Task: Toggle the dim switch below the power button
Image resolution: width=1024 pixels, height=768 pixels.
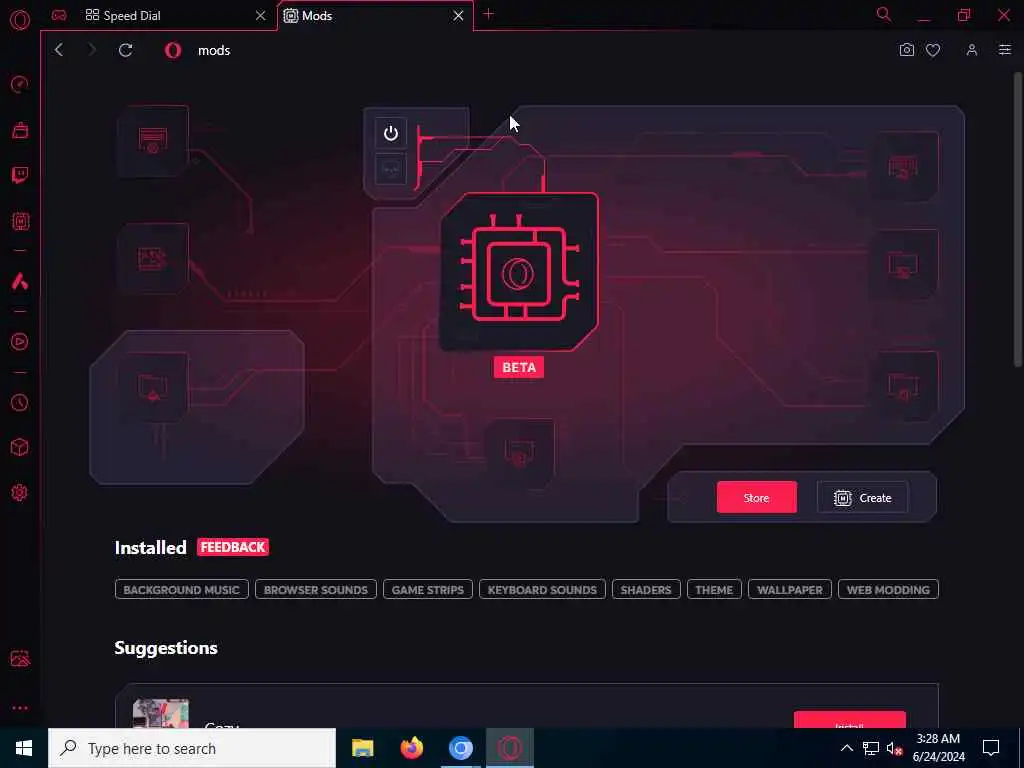Action: [391, 170]
